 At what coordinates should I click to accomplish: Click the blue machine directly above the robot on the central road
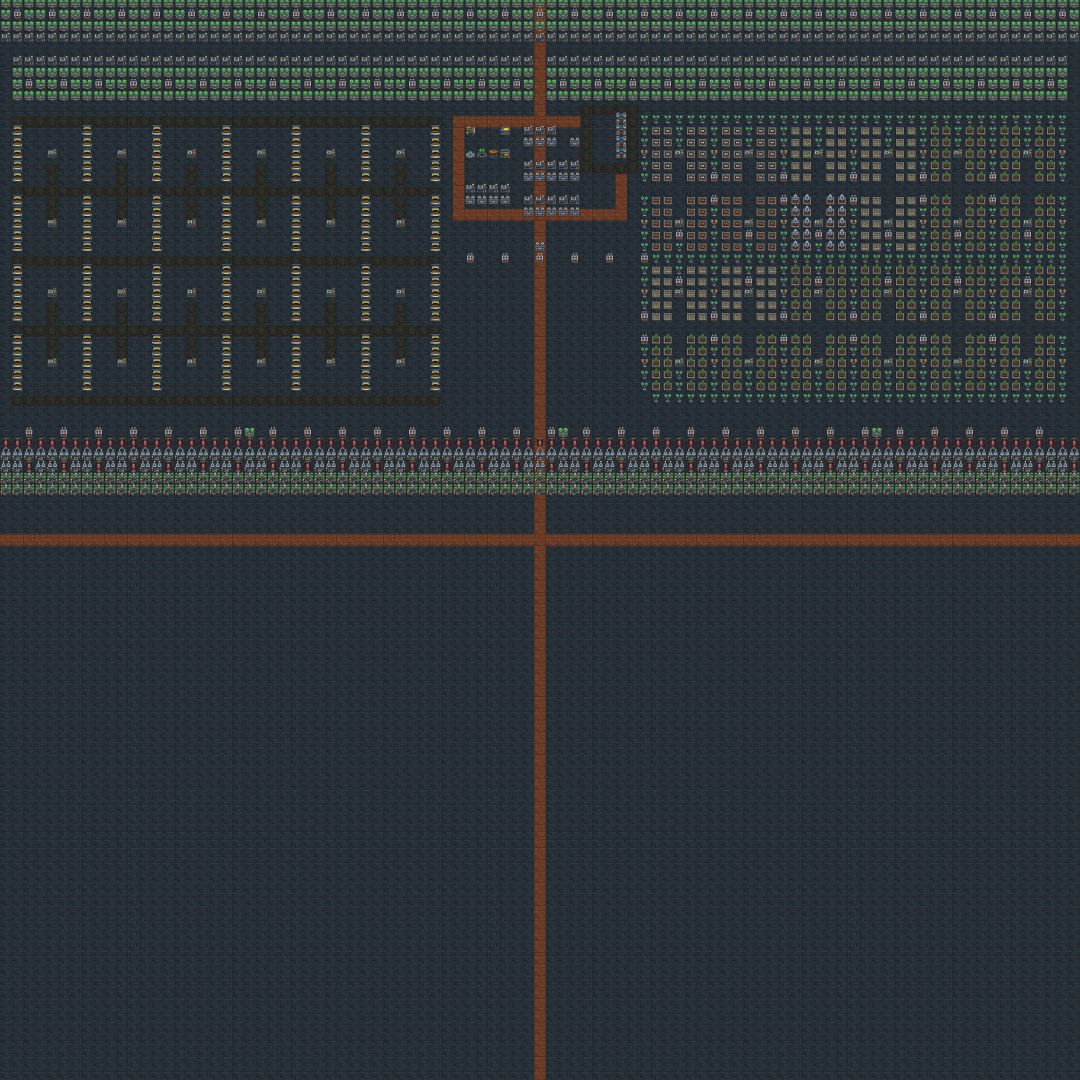540,246
